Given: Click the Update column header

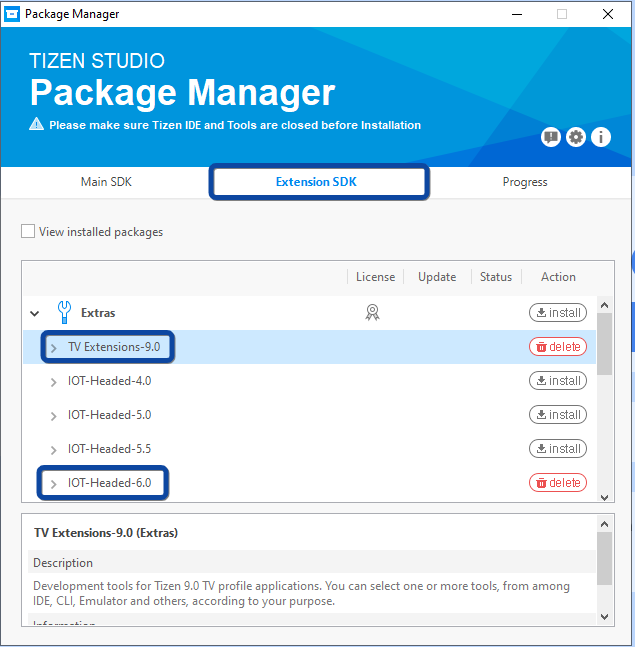Looking at the screenshot, I should pyautogui.click(x=437, y=277).
